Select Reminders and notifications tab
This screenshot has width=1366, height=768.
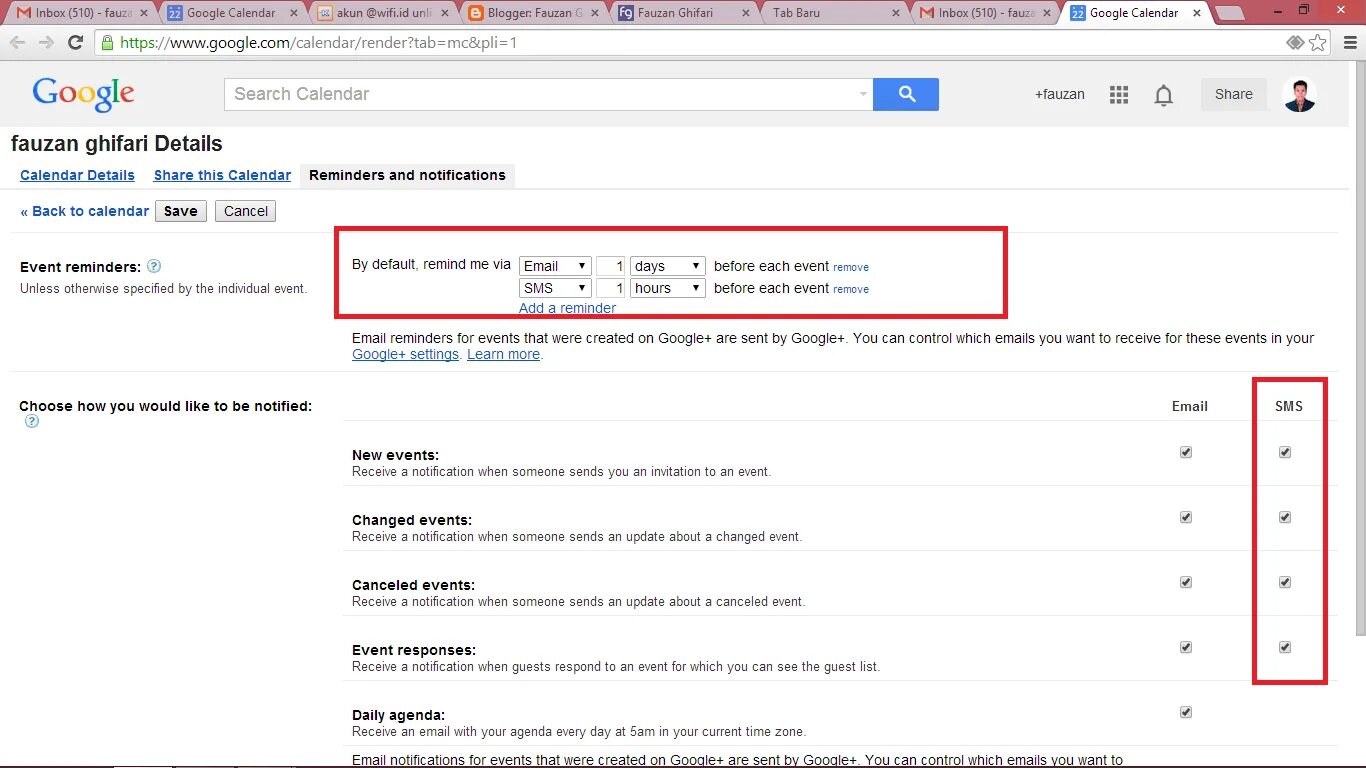coord(407,175)
